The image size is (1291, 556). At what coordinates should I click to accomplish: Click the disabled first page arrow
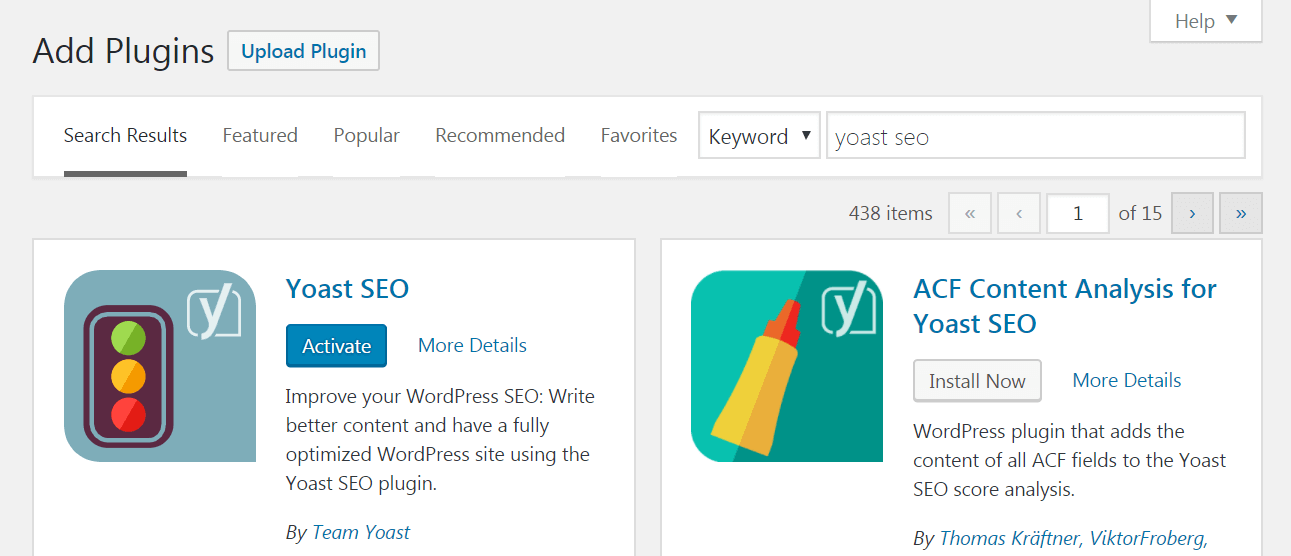click(970, 213)
